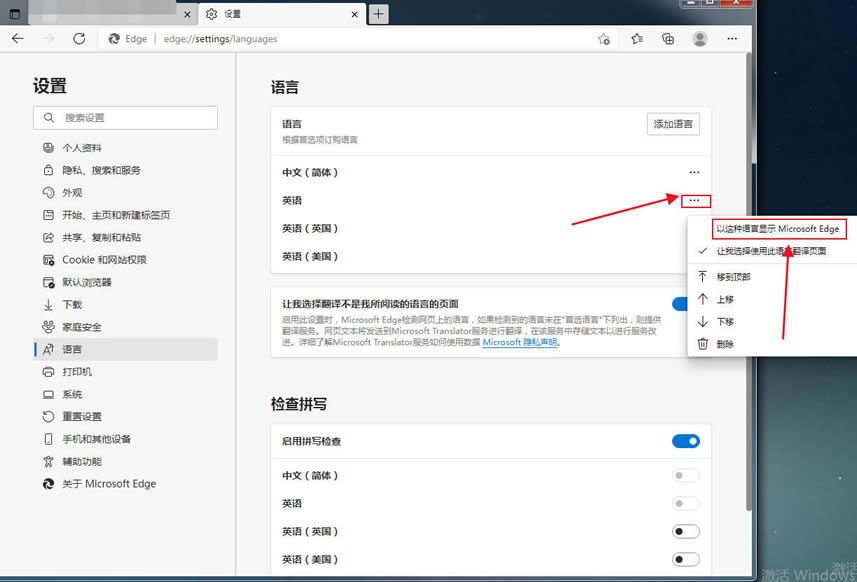Open the browser ellipsis settings menu
This screenshot has width=857, height=582.
pos(732,37)
